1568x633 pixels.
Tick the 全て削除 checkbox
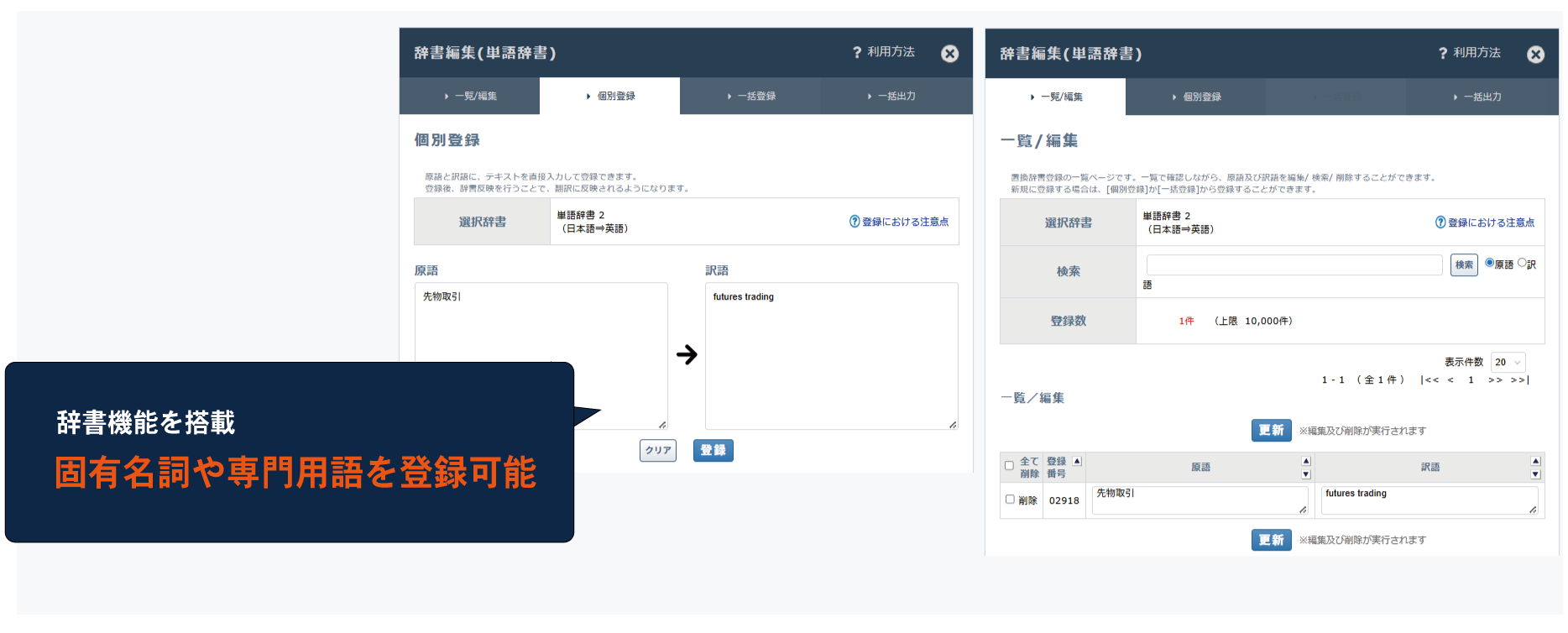pos(1009,466)
